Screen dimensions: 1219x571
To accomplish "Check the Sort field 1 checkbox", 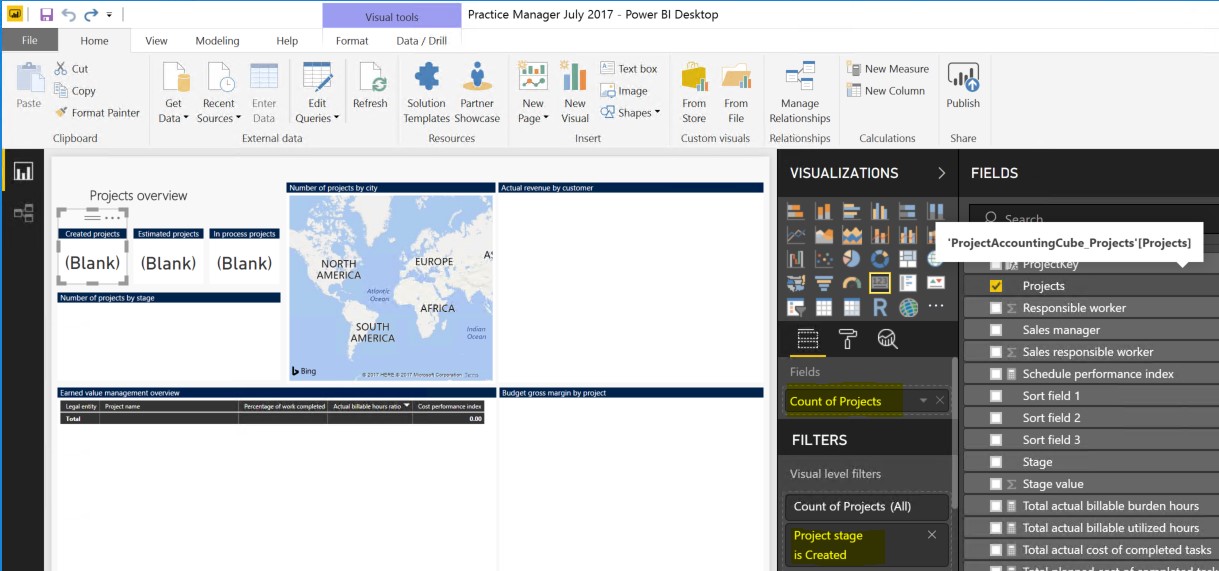I will click(x=996, y=396).
